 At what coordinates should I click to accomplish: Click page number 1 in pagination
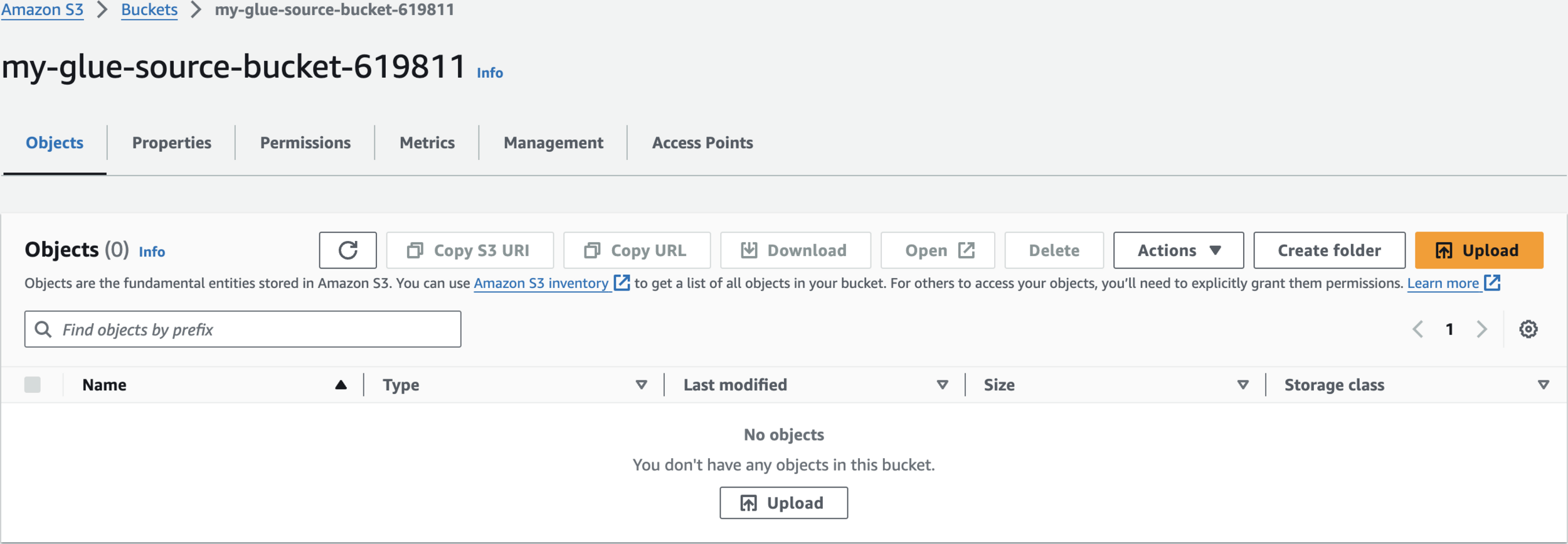pos(1449,329)
